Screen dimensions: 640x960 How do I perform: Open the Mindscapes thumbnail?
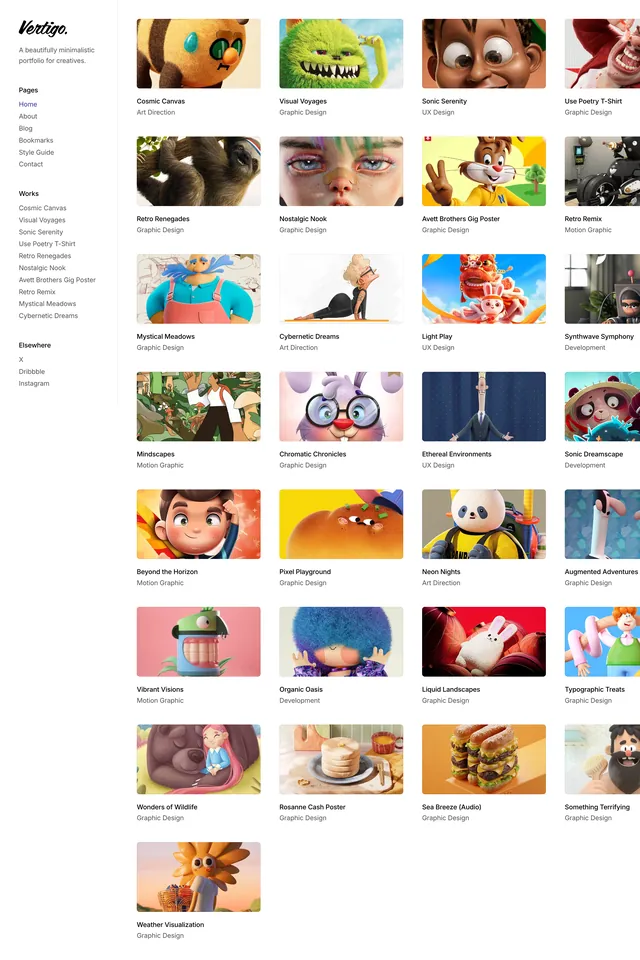pyautogui.click(x=198, y=407)
